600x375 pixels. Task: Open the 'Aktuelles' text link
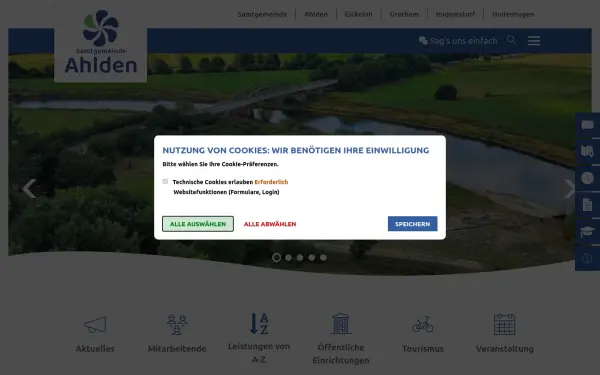[x=95, y=349]
